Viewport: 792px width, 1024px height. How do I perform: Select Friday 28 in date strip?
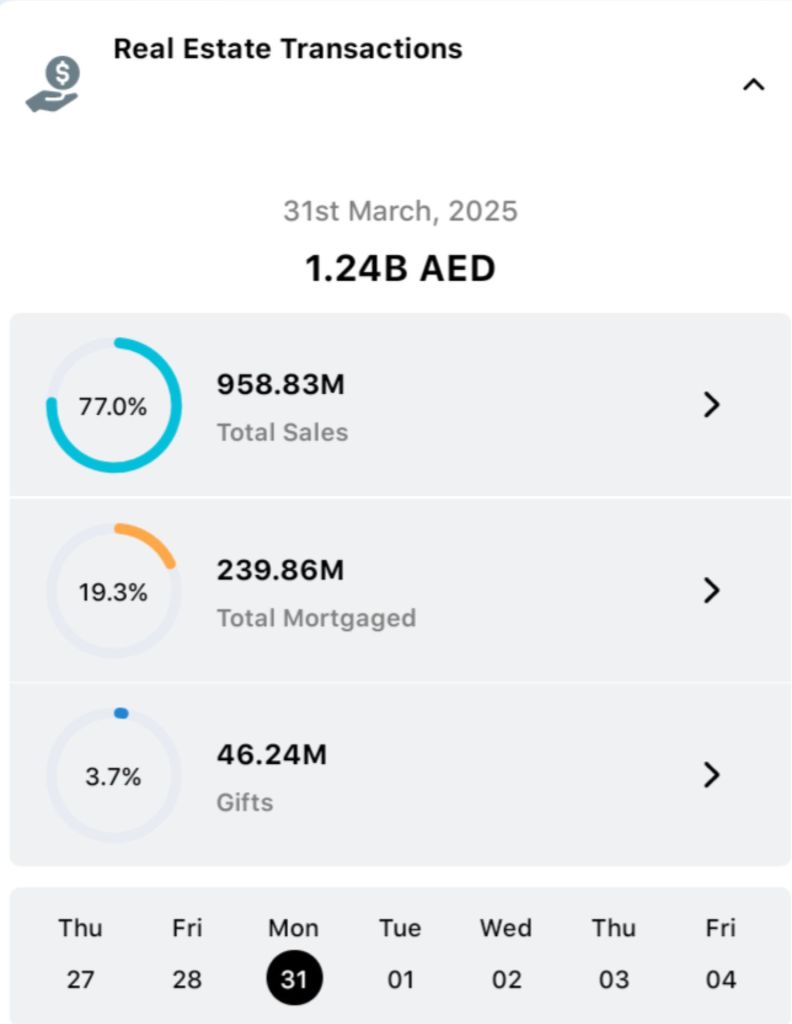pos(187,954)
